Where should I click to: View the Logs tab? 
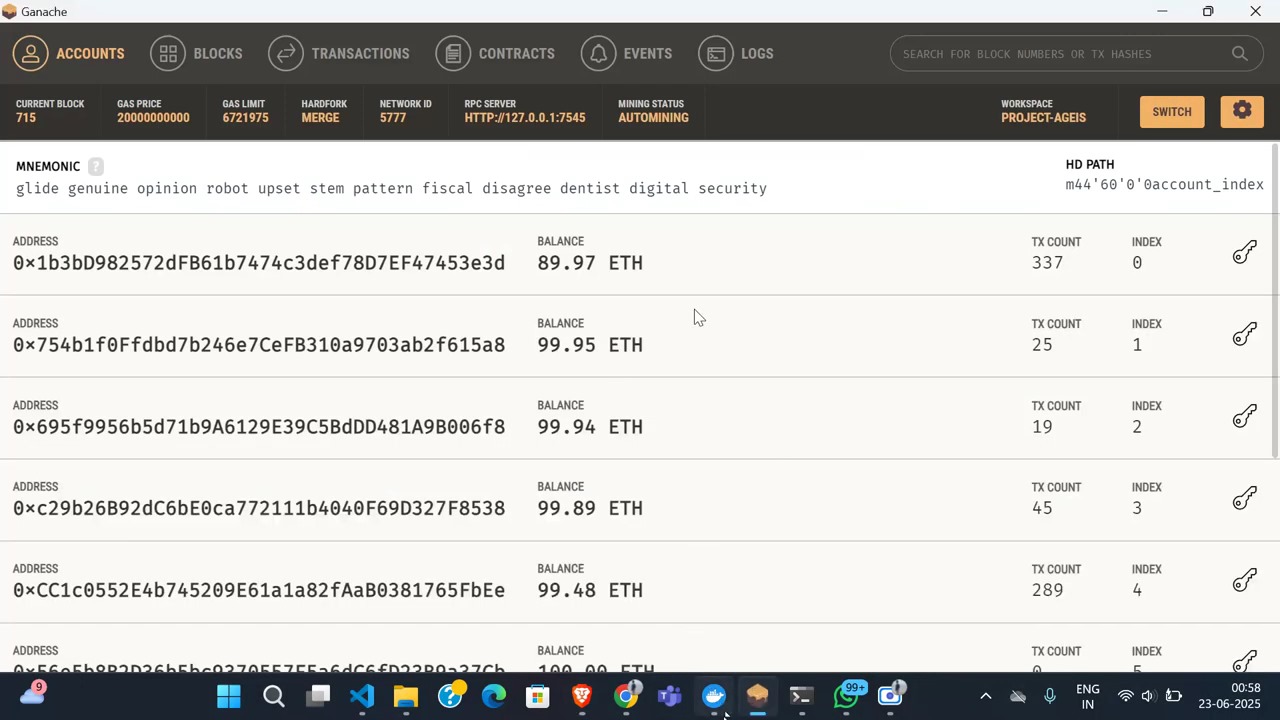(x=736, y=54)
